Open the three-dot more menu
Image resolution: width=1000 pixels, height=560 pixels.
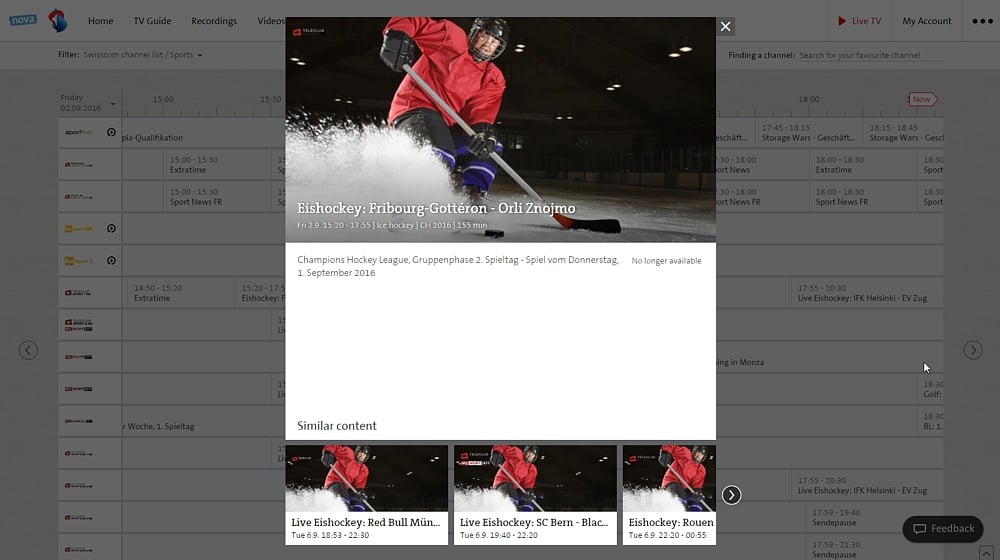point(982,21)
